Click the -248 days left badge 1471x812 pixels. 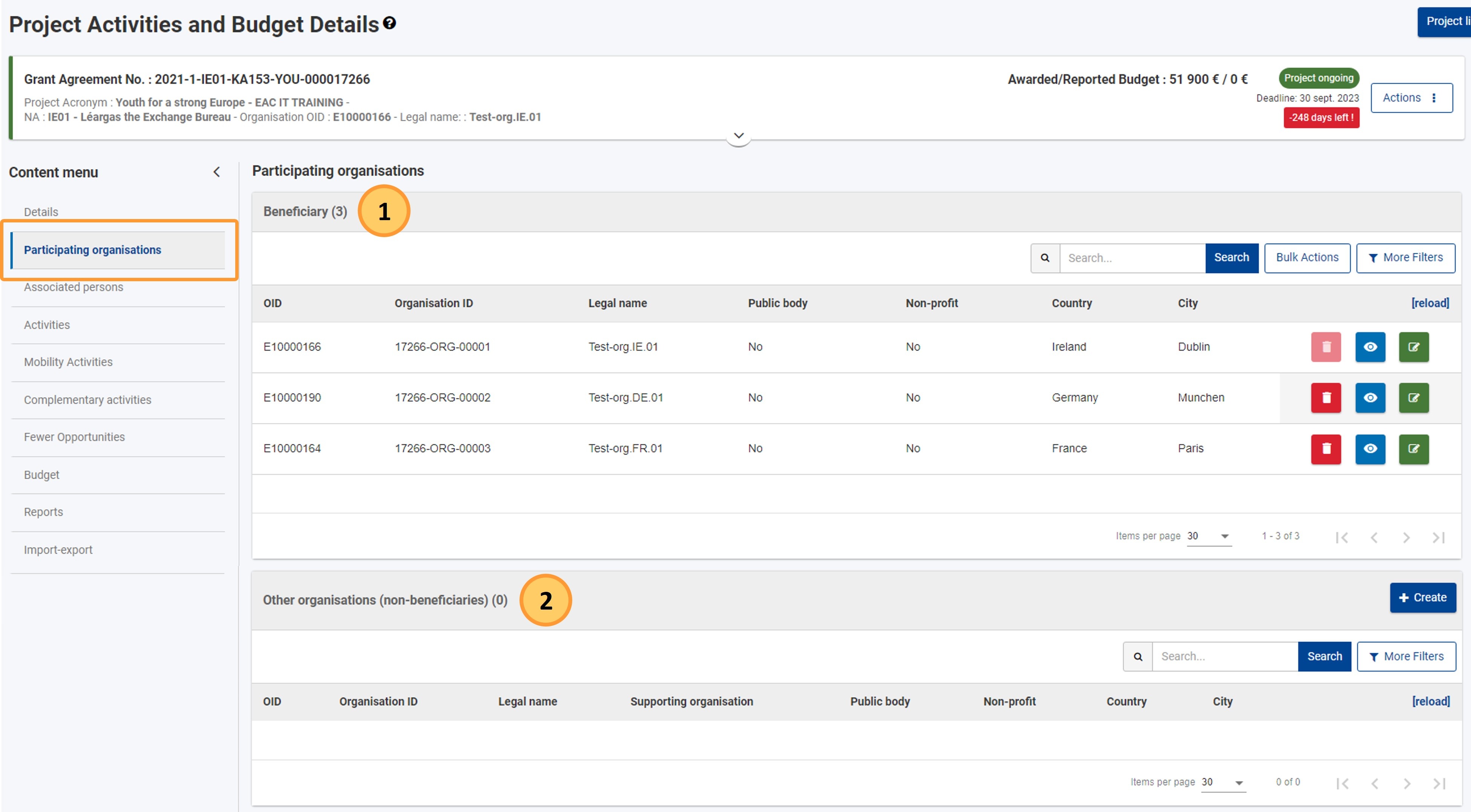1321,117
